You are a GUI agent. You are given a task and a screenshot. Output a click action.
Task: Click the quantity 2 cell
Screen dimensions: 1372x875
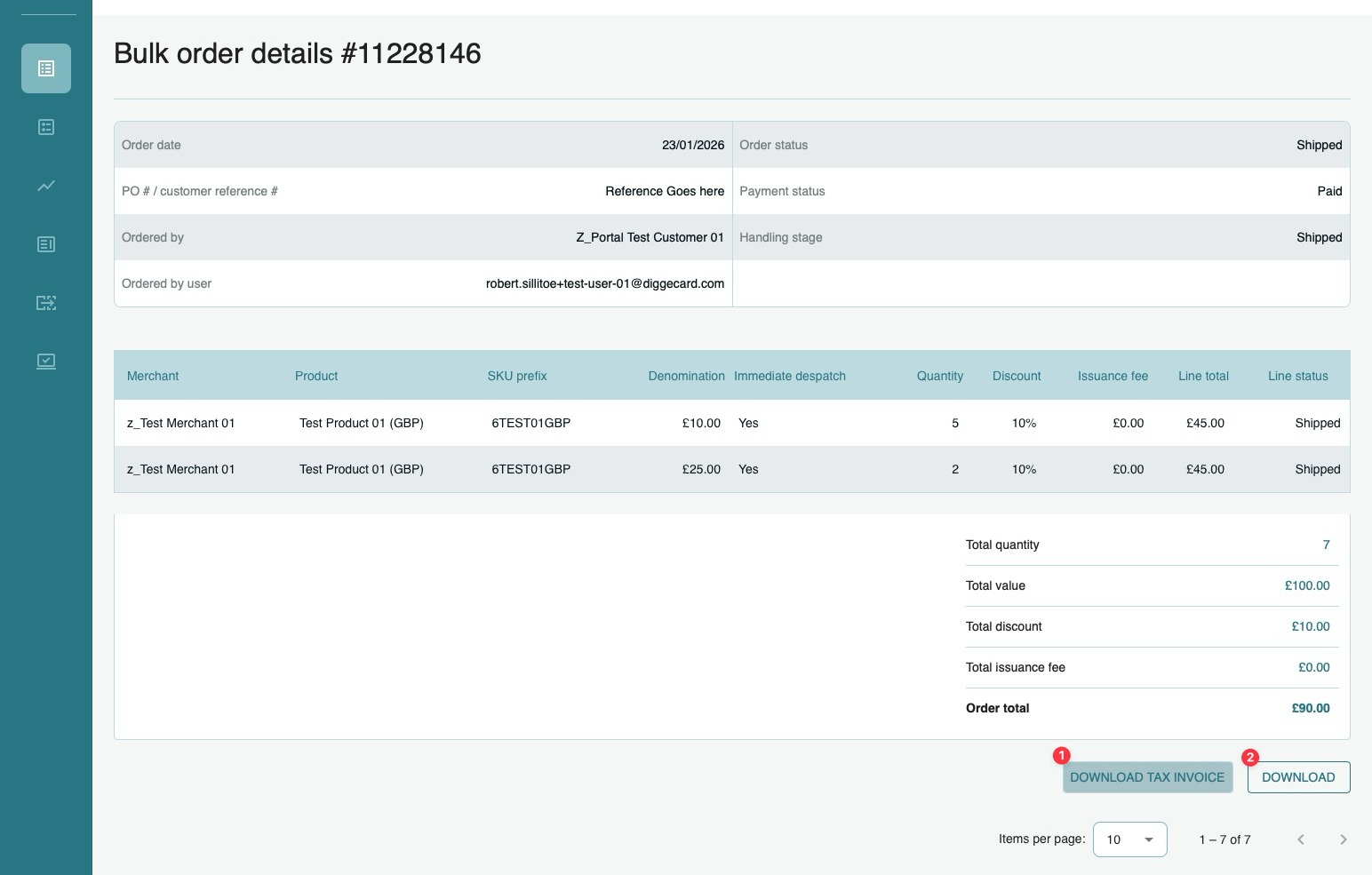955,469
